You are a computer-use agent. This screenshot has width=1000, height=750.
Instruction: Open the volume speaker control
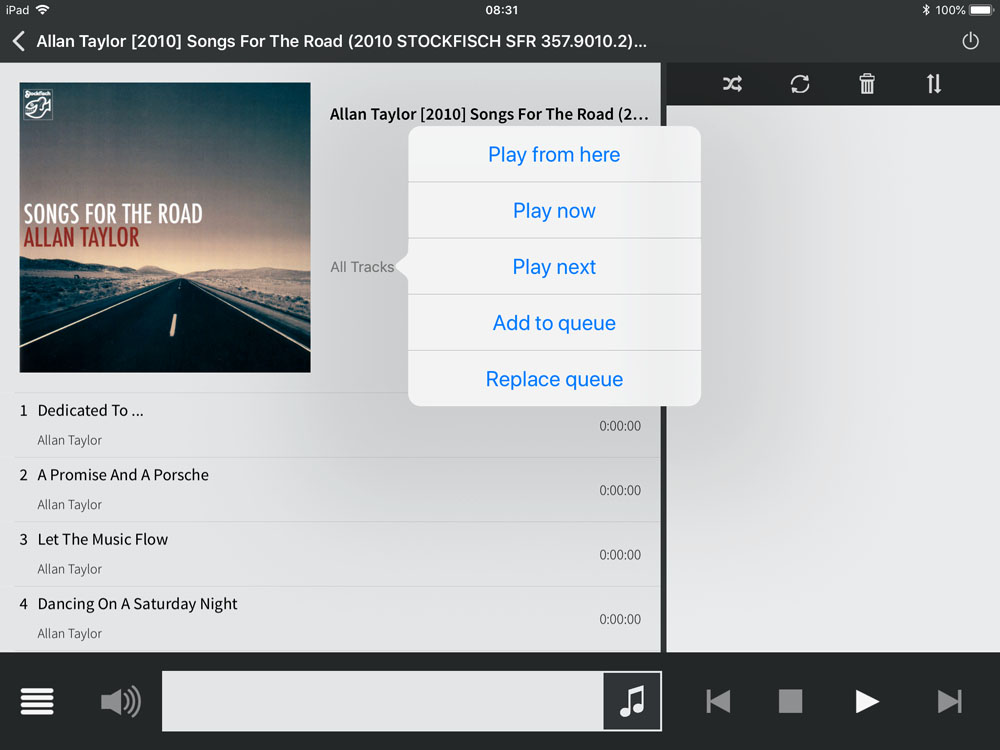coord(120,701)
